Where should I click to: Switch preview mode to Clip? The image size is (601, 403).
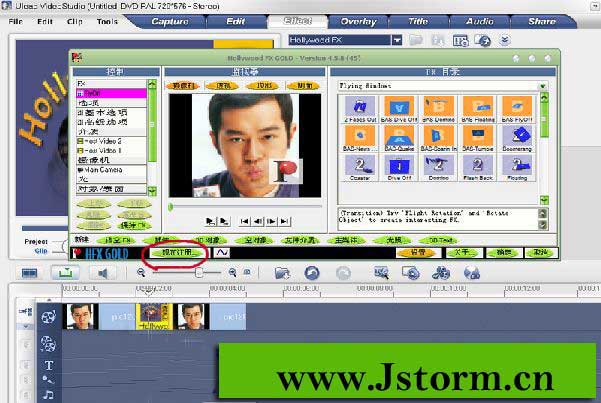coord(41,251)
